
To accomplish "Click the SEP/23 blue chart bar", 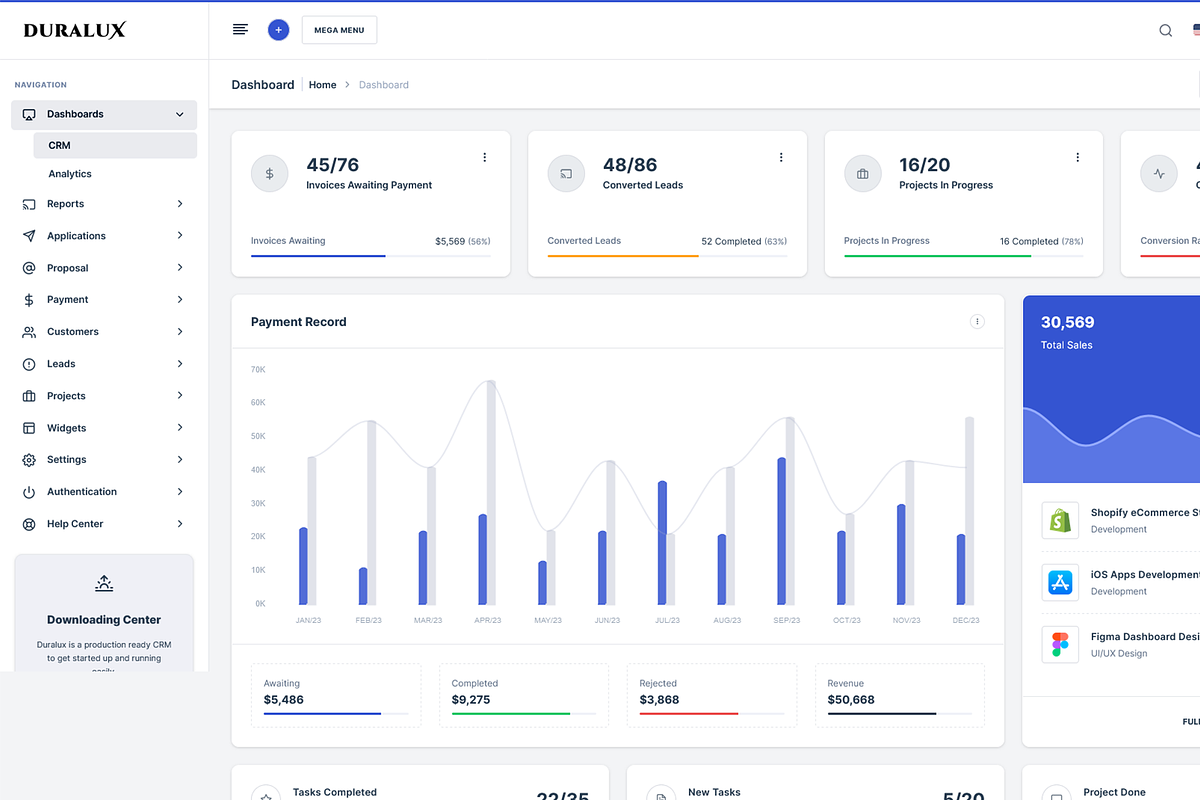I will 782,531.
